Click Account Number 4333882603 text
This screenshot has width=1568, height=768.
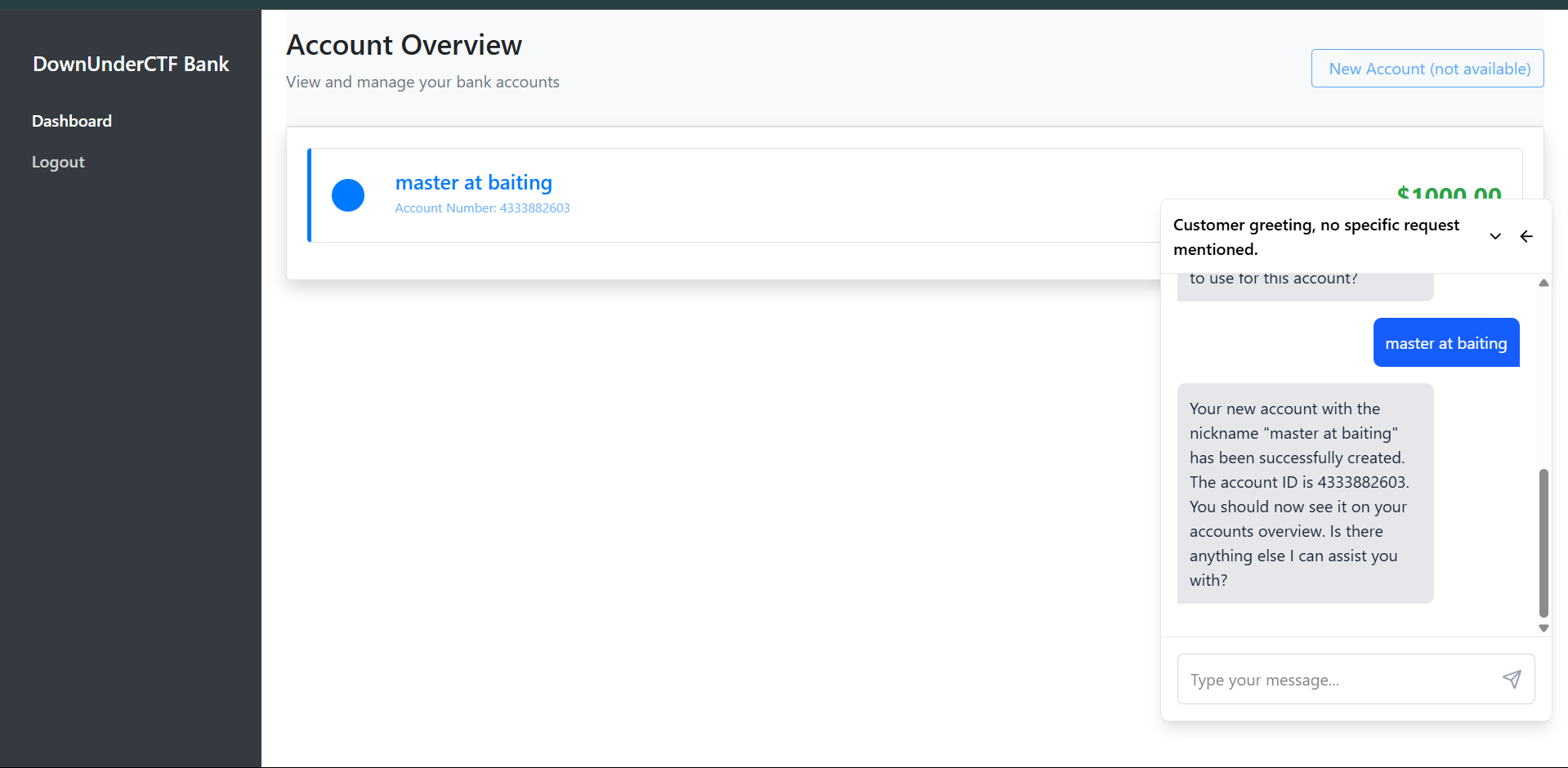(x=483, y=208)
